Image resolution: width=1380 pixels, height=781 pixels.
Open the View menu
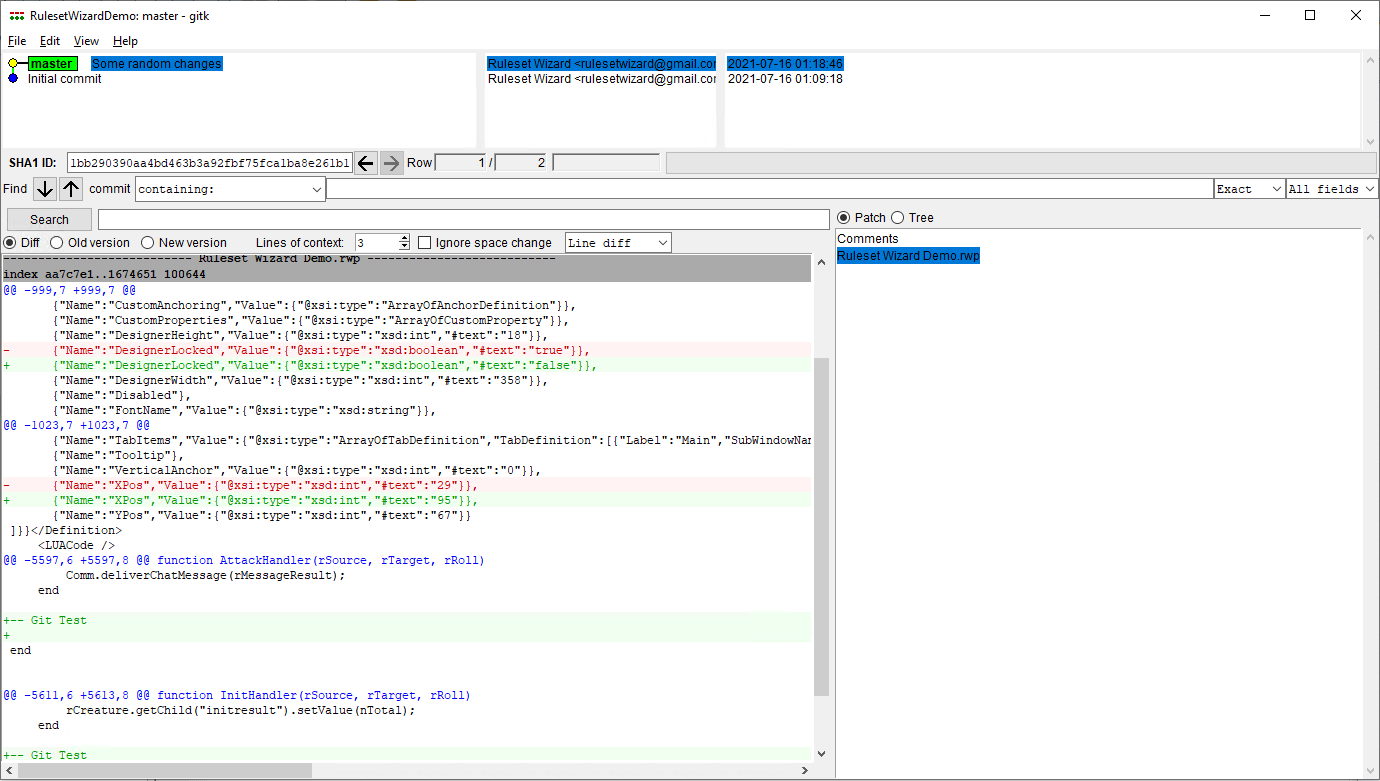(85, 41)
